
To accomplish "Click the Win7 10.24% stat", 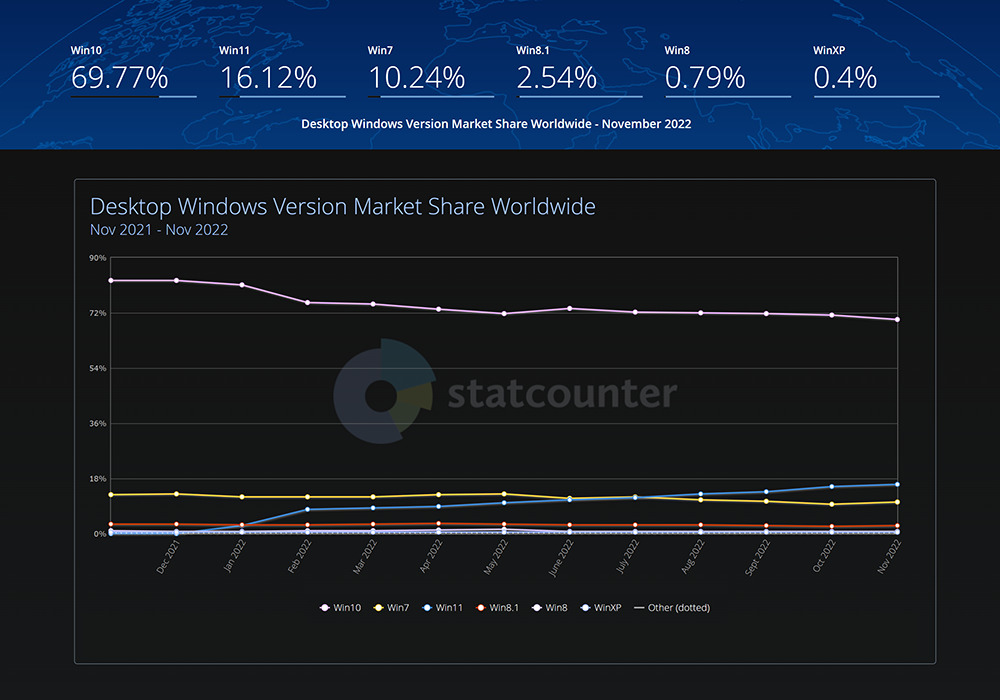I will tap(416, 77).
